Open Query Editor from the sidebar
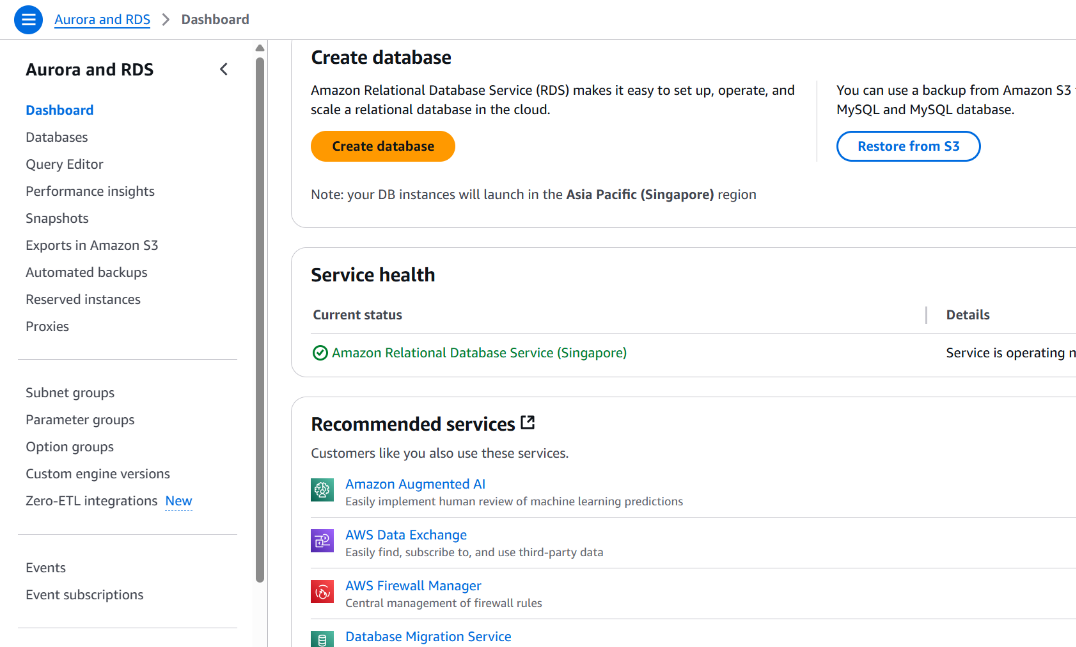Viewport: 1076px width, 647px height. pos(65,165)
